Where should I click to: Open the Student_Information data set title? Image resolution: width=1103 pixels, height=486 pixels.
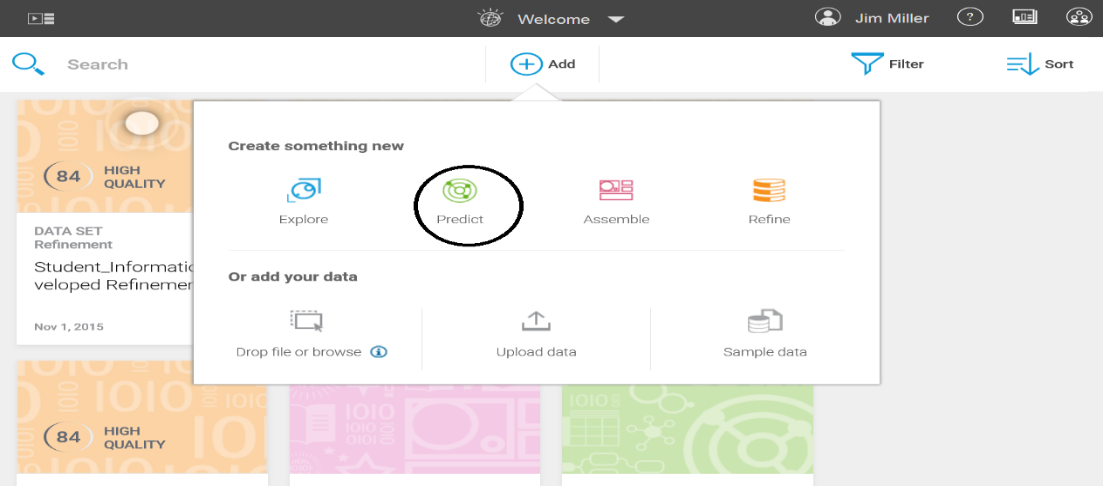[114, 276]
